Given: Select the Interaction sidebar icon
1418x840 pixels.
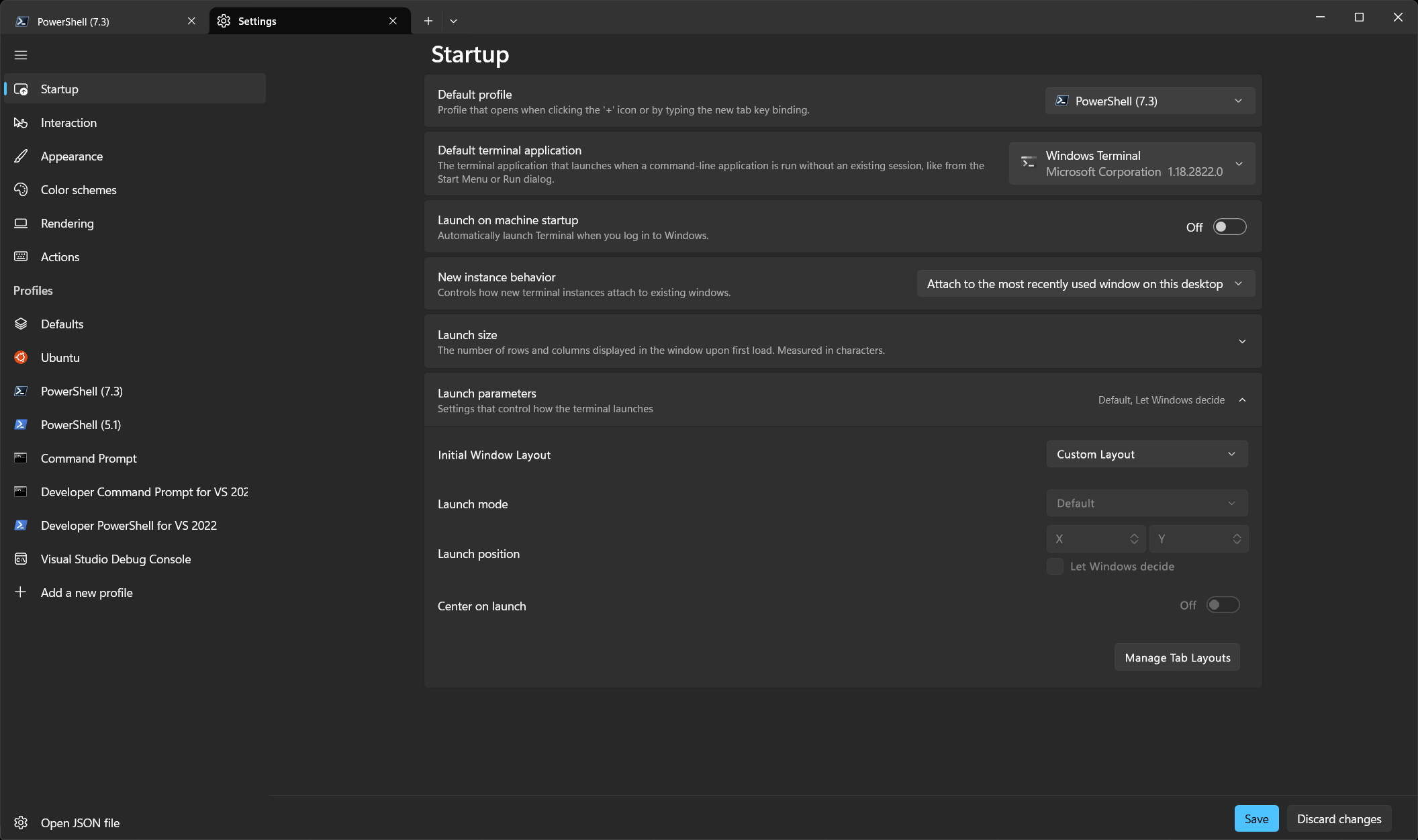Looking at the screenshot, I should pyautogui.click(x=21, y=122).
